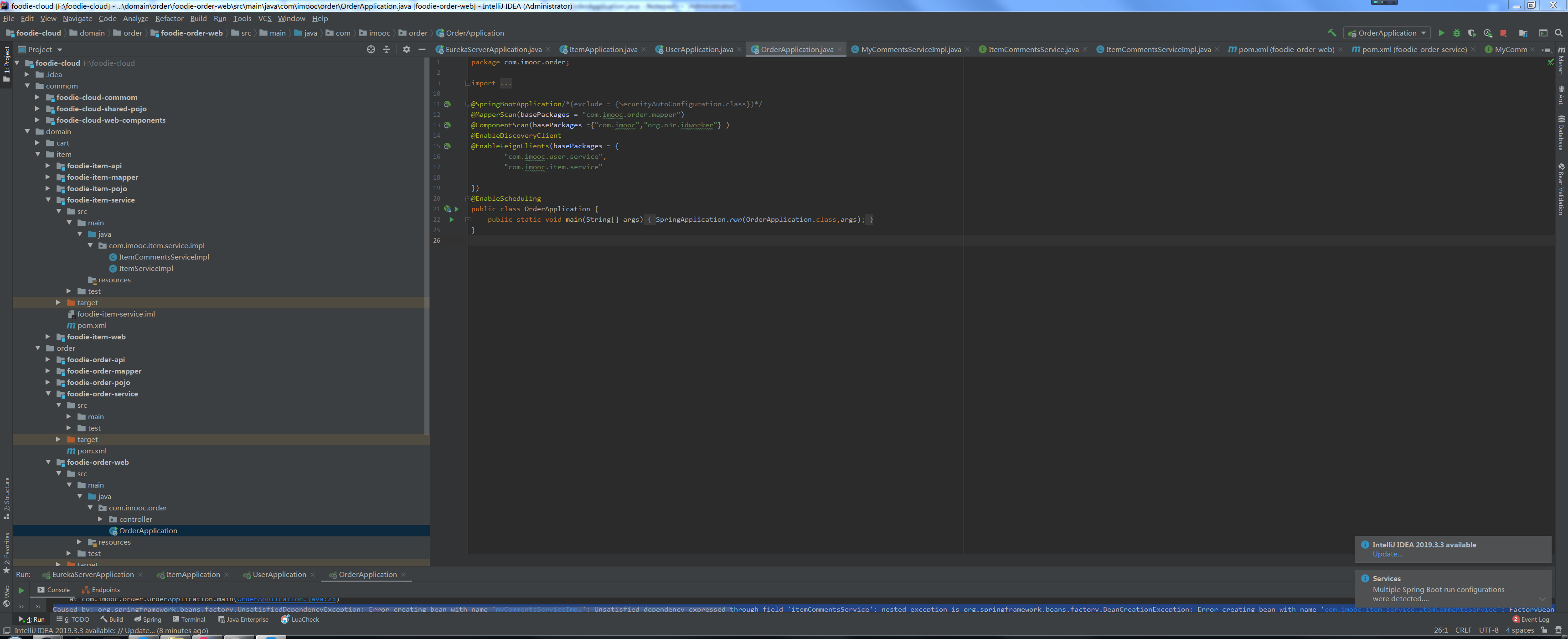Viewport: 1568px width, 639px height.
Task: Collapse foodie-order-service module
Action: [x=47, y=394]
